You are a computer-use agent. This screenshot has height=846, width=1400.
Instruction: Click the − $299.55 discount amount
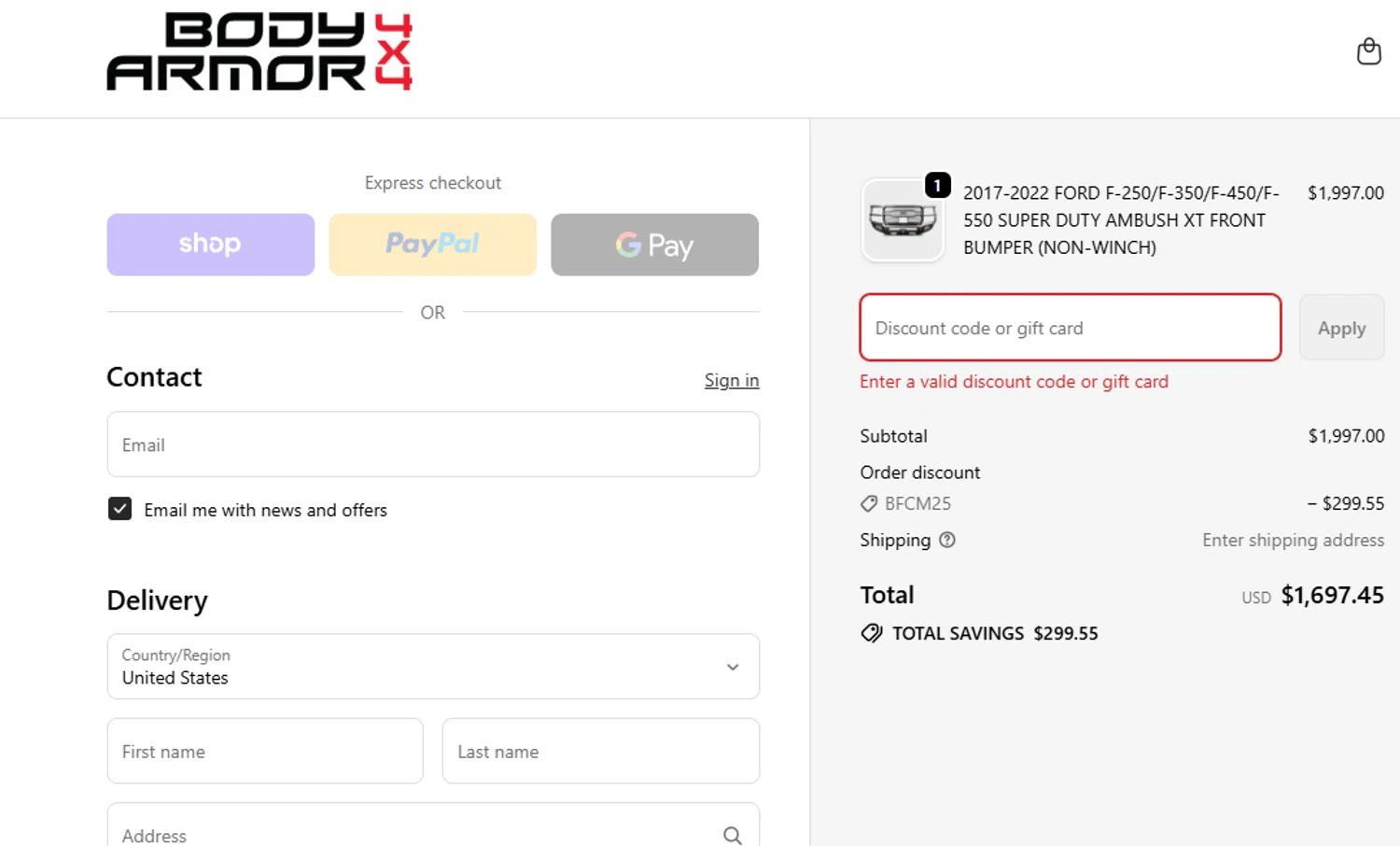pyautogui.click(x=1345, y=503)
